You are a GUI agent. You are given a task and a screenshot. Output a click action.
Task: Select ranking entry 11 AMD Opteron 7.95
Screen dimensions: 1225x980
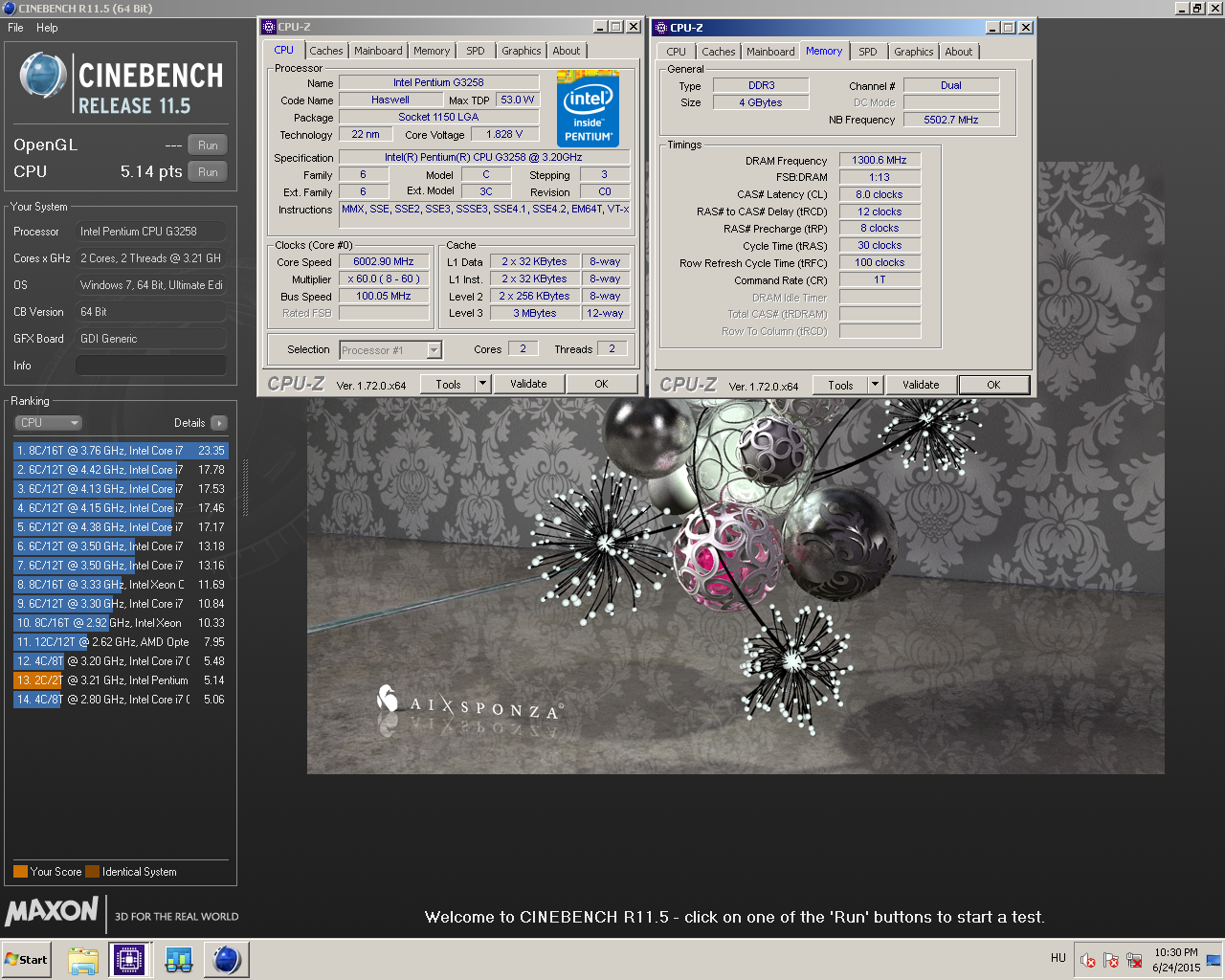pyautogui.click(x=121, y=642)
